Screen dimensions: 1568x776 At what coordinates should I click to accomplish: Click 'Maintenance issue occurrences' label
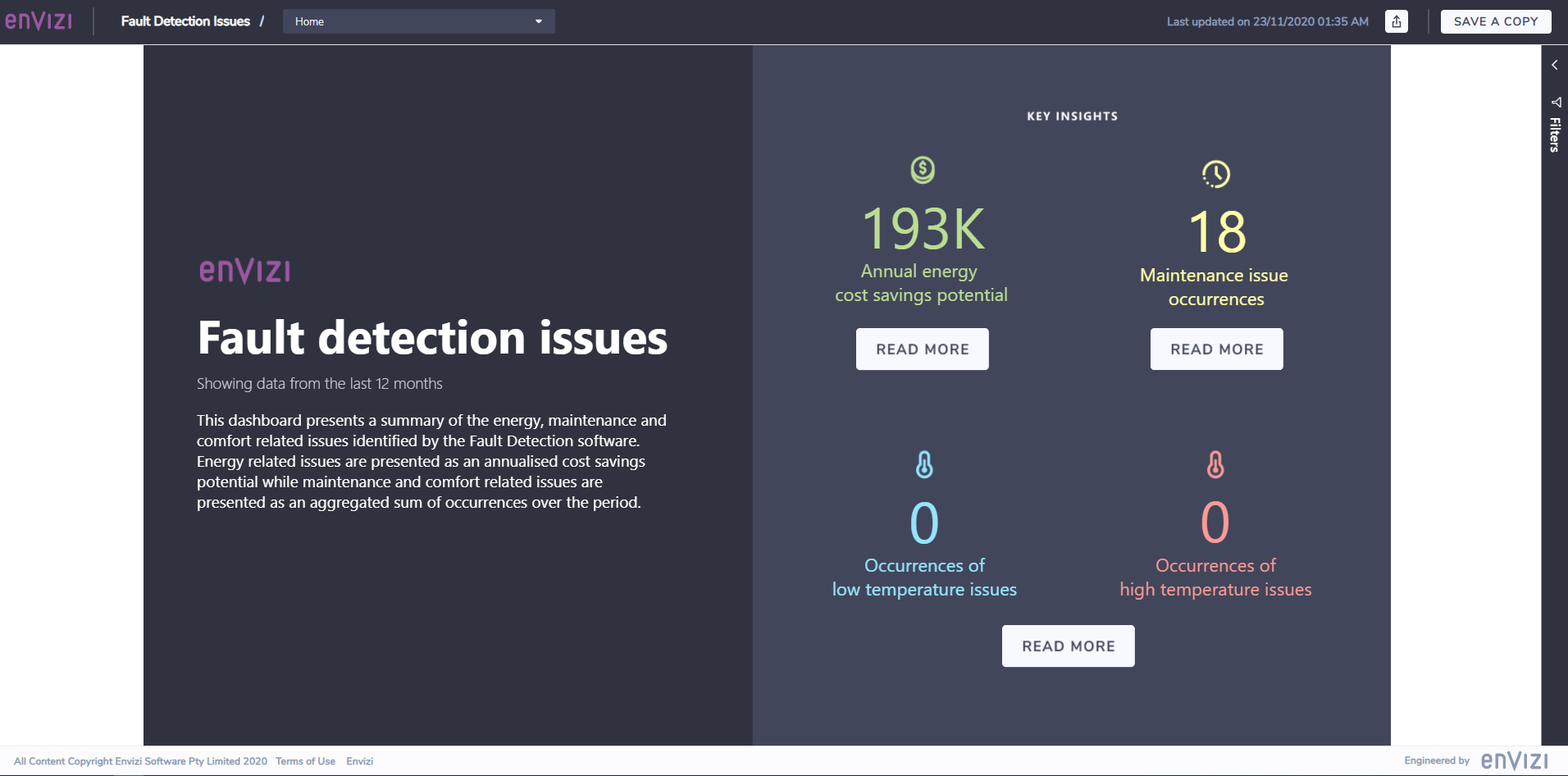[1215, 287]
